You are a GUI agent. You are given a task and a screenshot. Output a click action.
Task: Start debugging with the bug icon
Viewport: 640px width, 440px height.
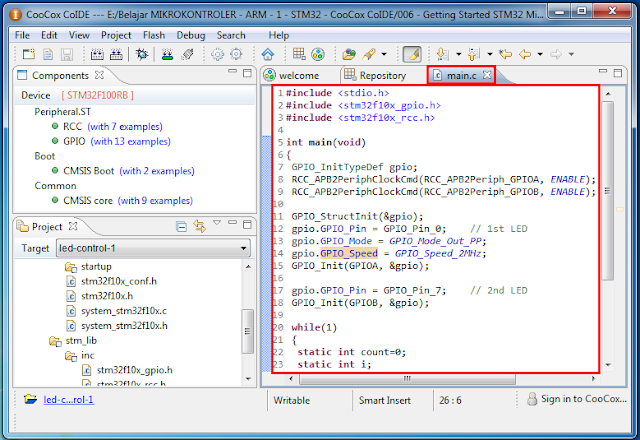pos(142,54)
